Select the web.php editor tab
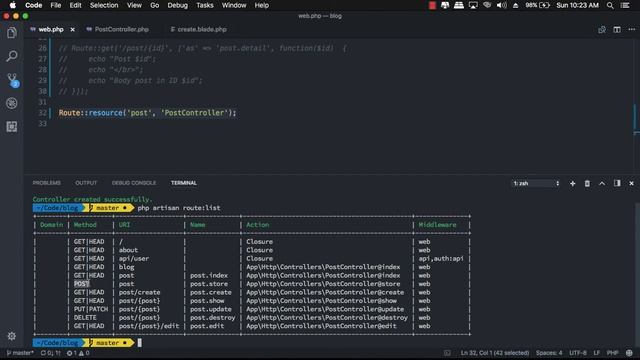 click(51, 29)
